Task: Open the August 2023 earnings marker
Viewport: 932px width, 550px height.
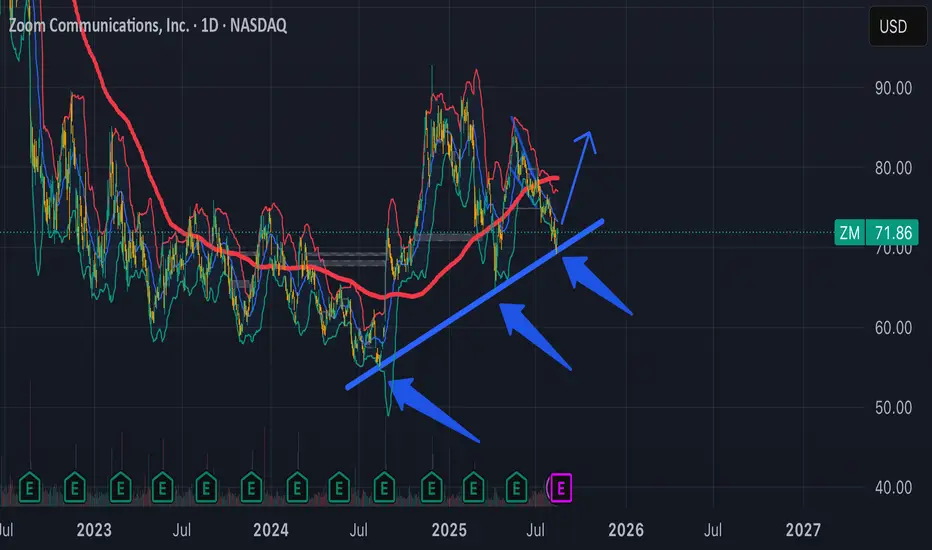Action: 206,488
